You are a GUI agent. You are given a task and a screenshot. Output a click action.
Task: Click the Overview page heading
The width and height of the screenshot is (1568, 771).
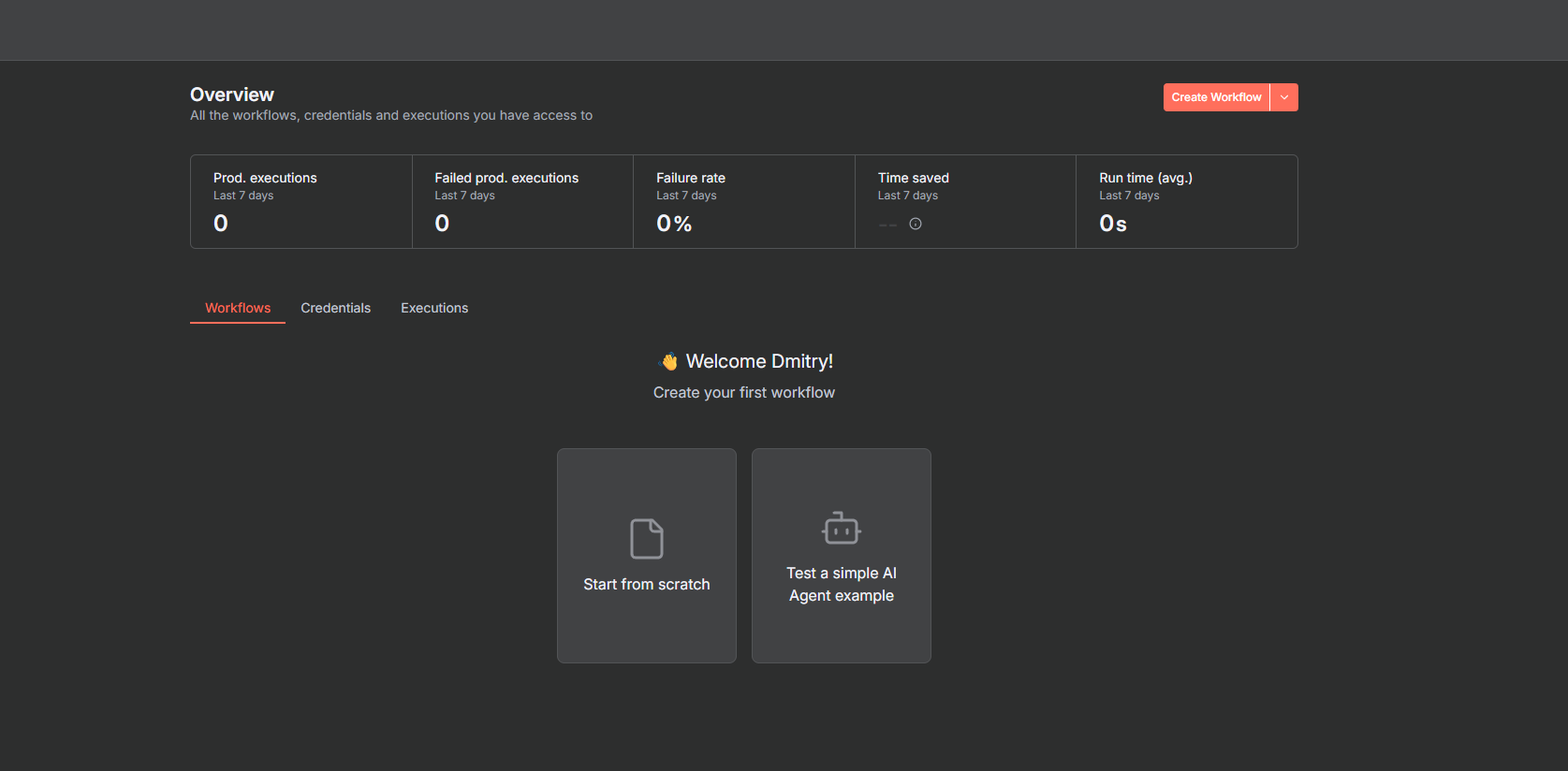[x=232, y=95]
